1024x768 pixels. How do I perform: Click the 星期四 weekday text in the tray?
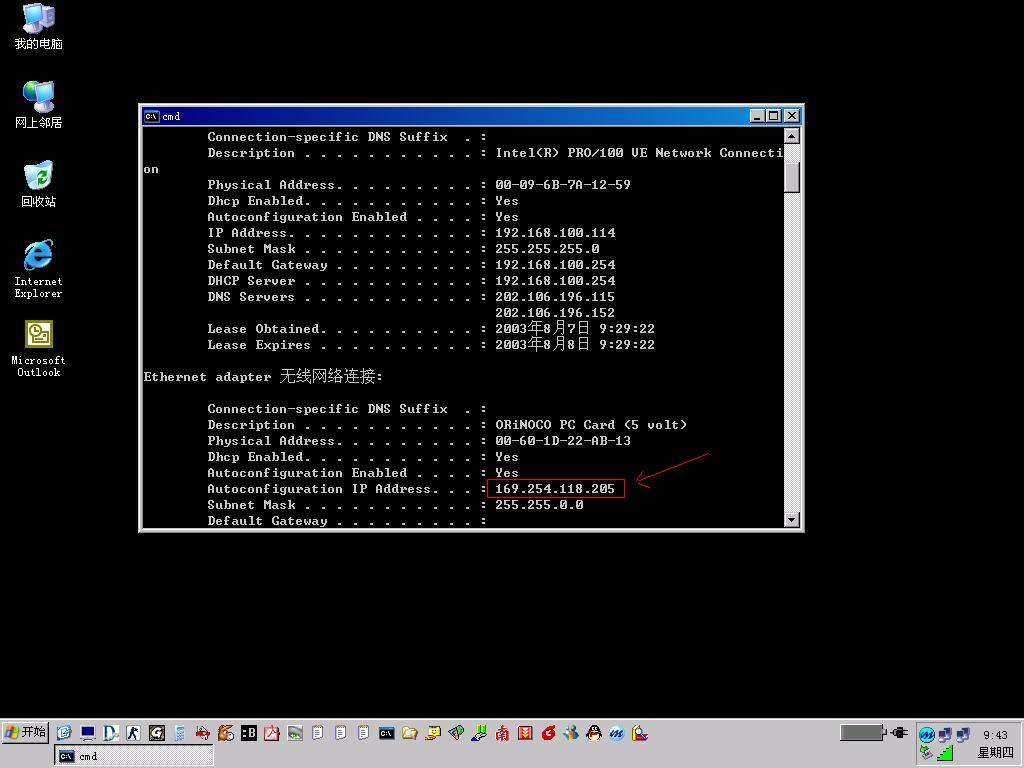(x=995, y=752)
